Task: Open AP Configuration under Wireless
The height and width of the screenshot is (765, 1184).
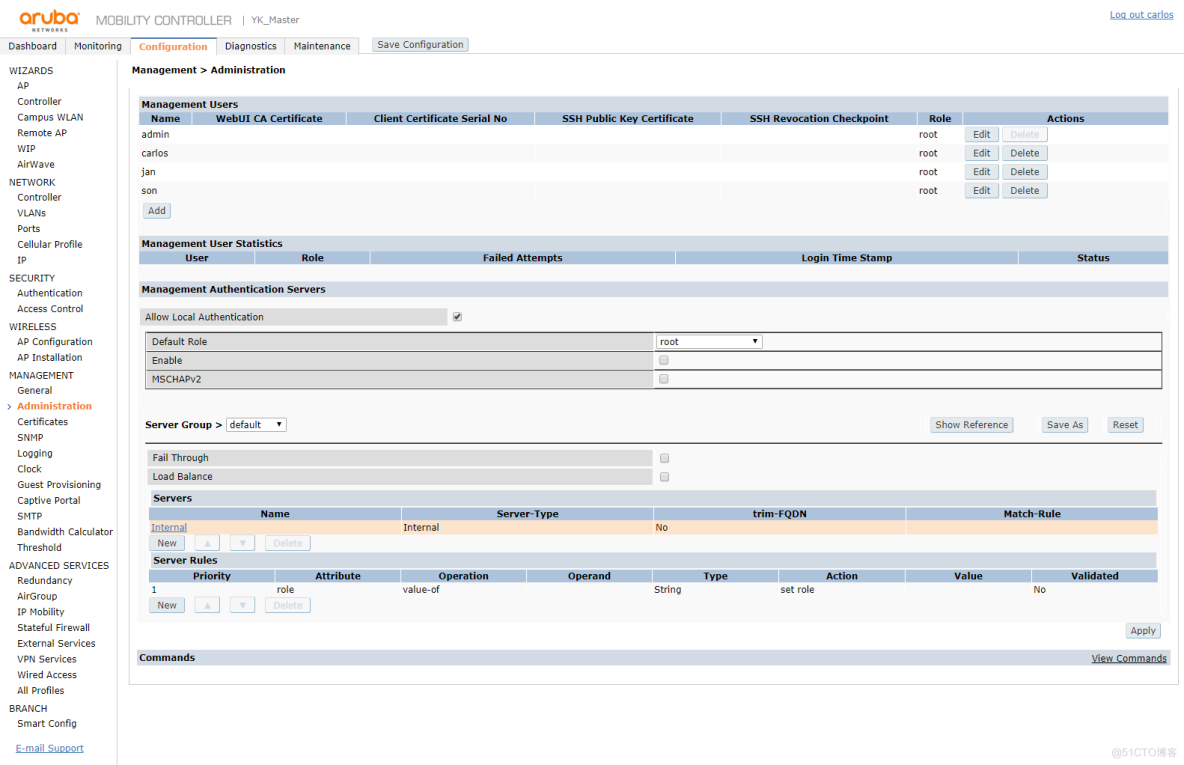Action: (x=55, y=342)
